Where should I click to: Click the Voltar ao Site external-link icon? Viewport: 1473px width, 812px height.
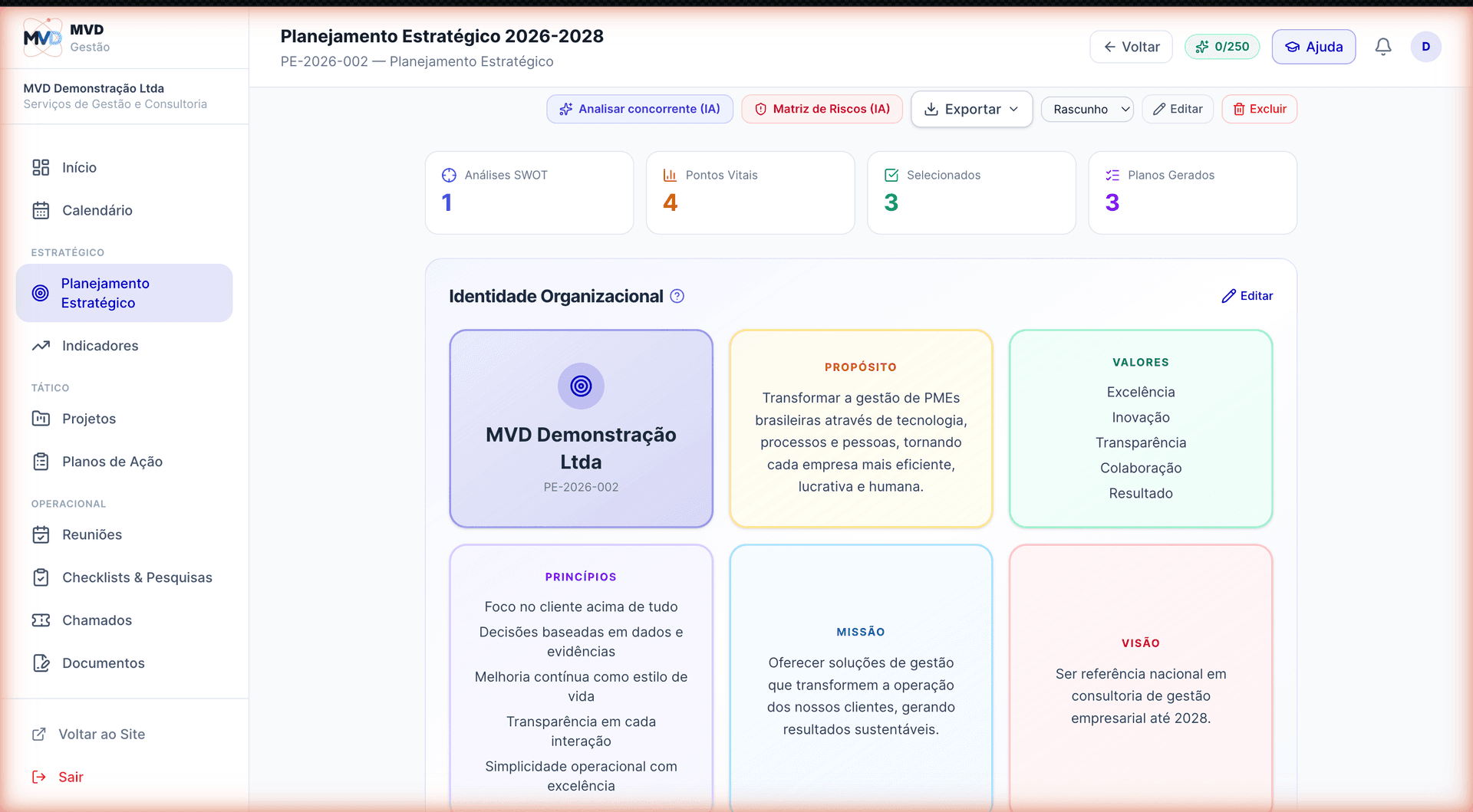[39, 734]
